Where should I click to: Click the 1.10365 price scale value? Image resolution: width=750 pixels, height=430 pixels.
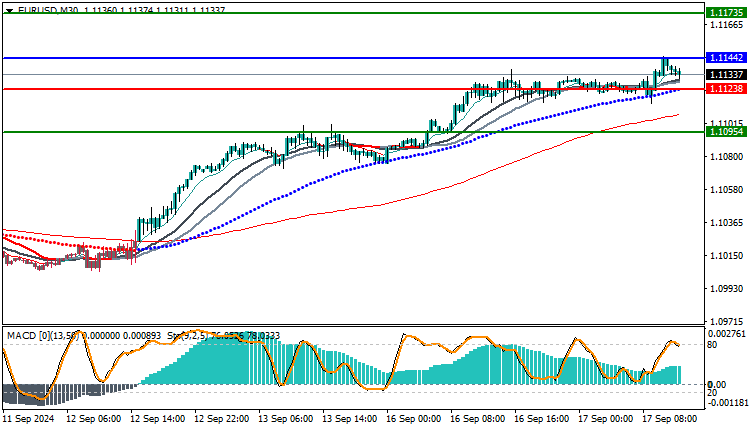coord(727,222)
